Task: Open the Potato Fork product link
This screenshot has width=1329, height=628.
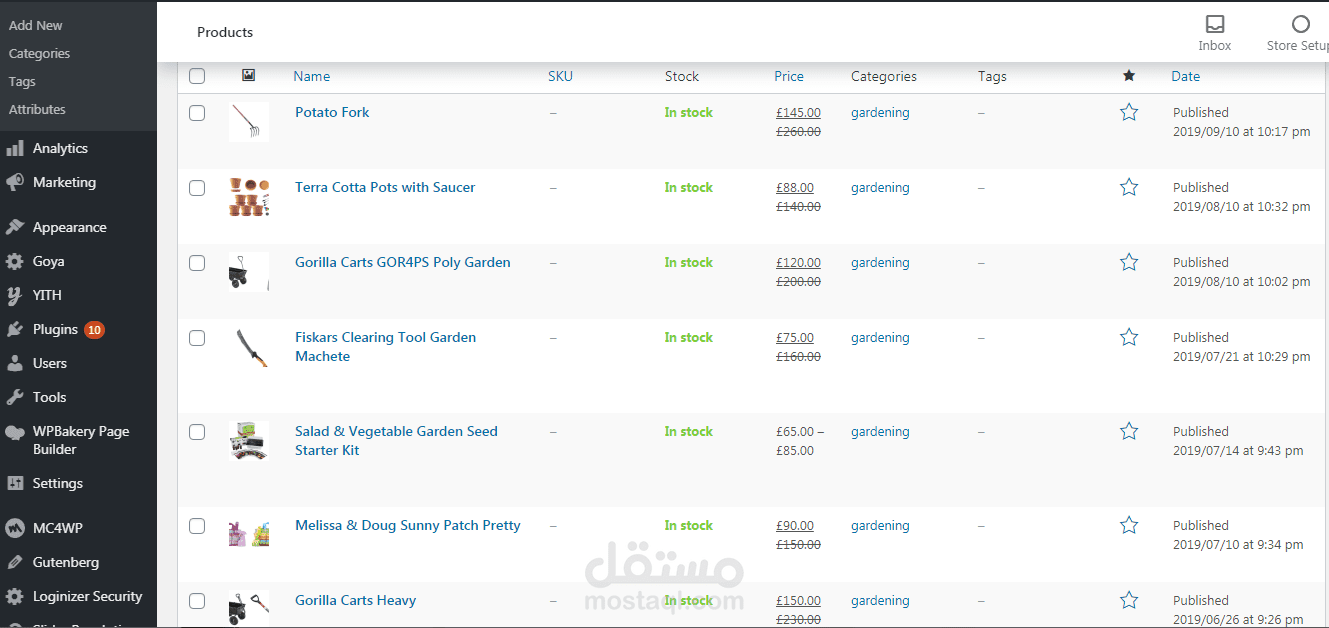Action: click(332, 112)
